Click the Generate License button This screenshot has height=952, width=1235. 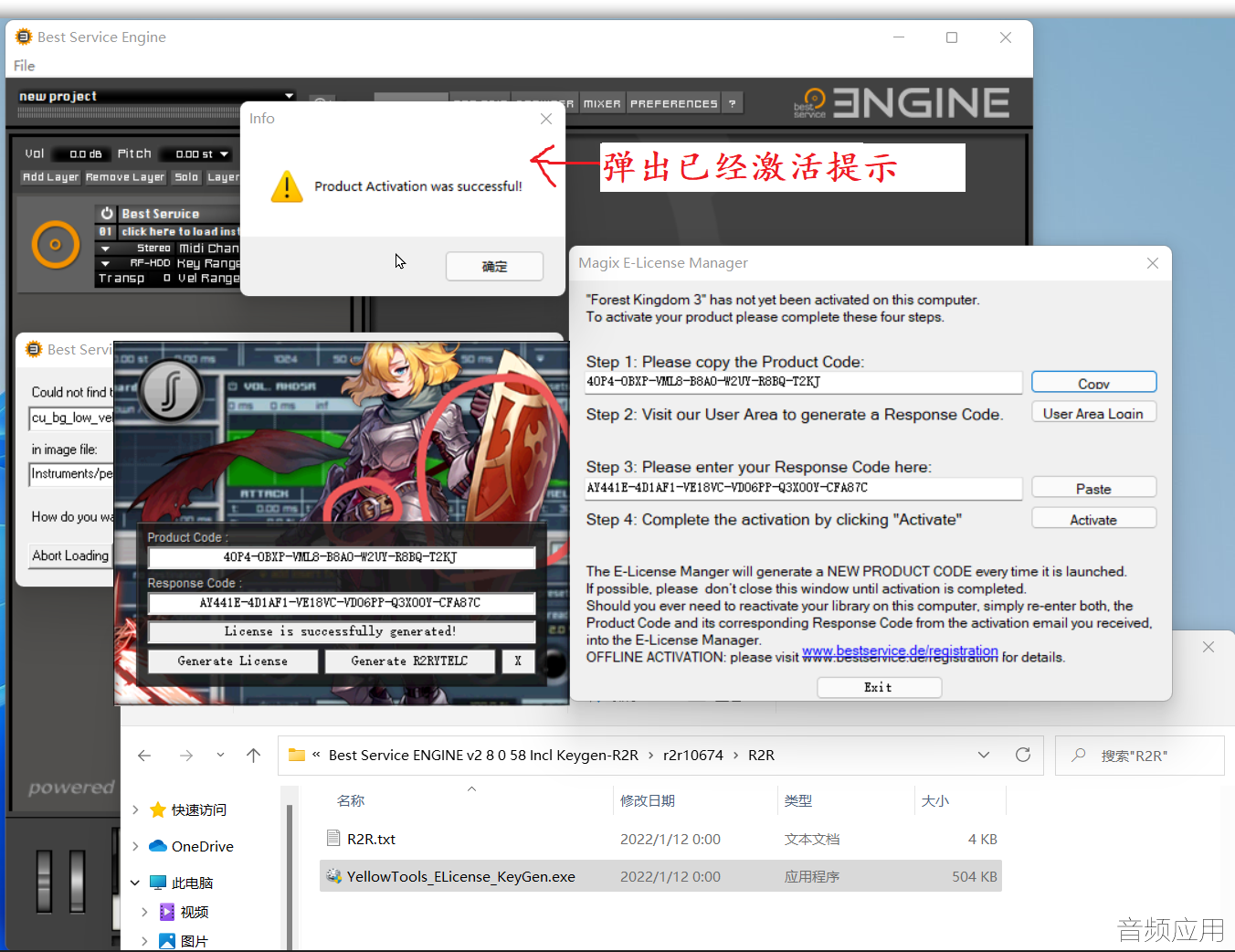click(x=233, y=661)
